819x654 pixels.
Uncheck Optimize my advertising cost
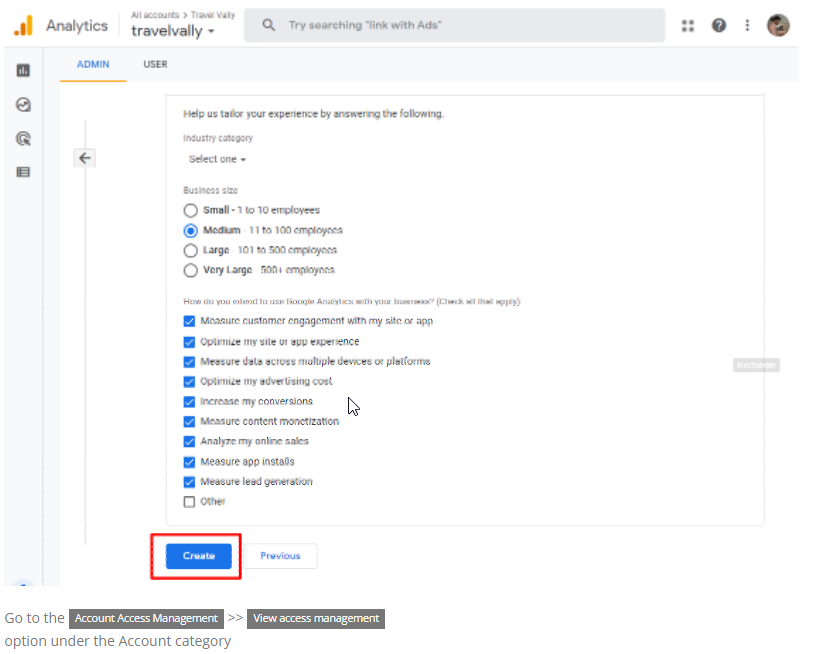pyautogui.click(x=189, y=381)
